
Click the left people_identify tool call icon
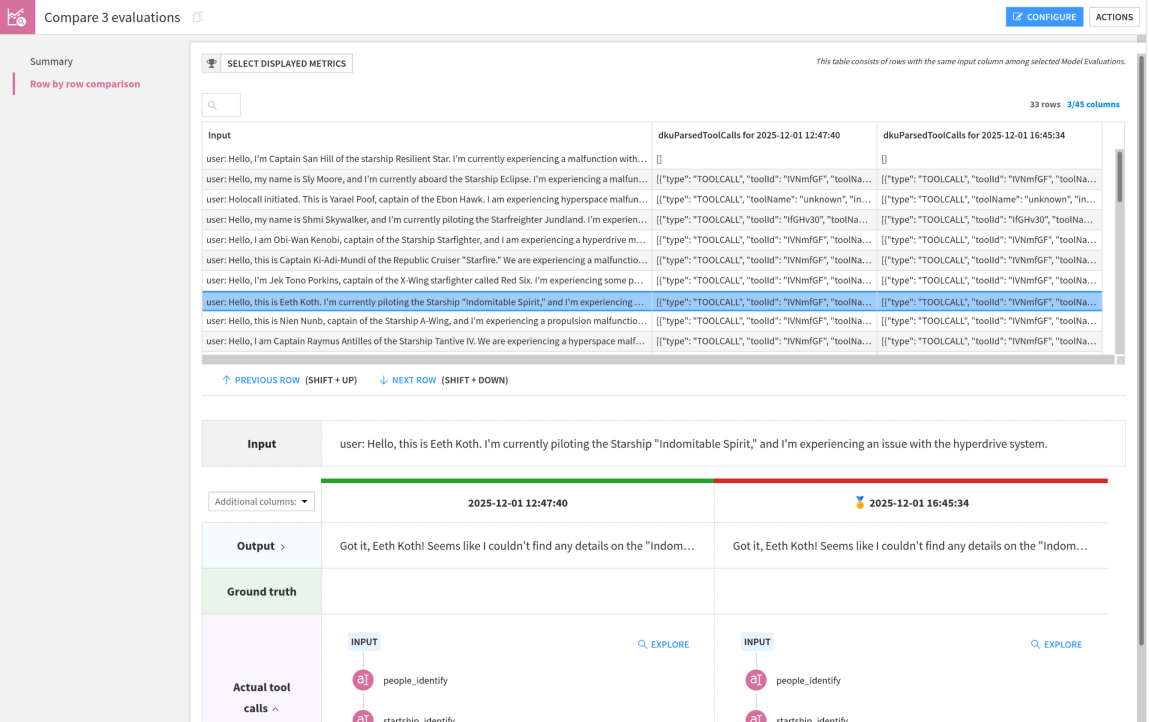click(x=363, y=680)
